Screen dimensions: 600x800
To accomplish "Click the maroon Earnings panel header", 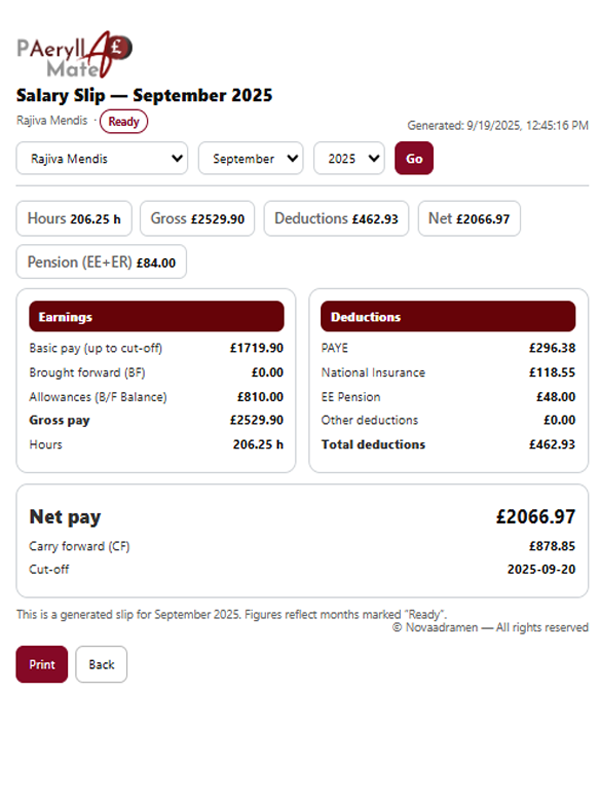I will 156,316.
